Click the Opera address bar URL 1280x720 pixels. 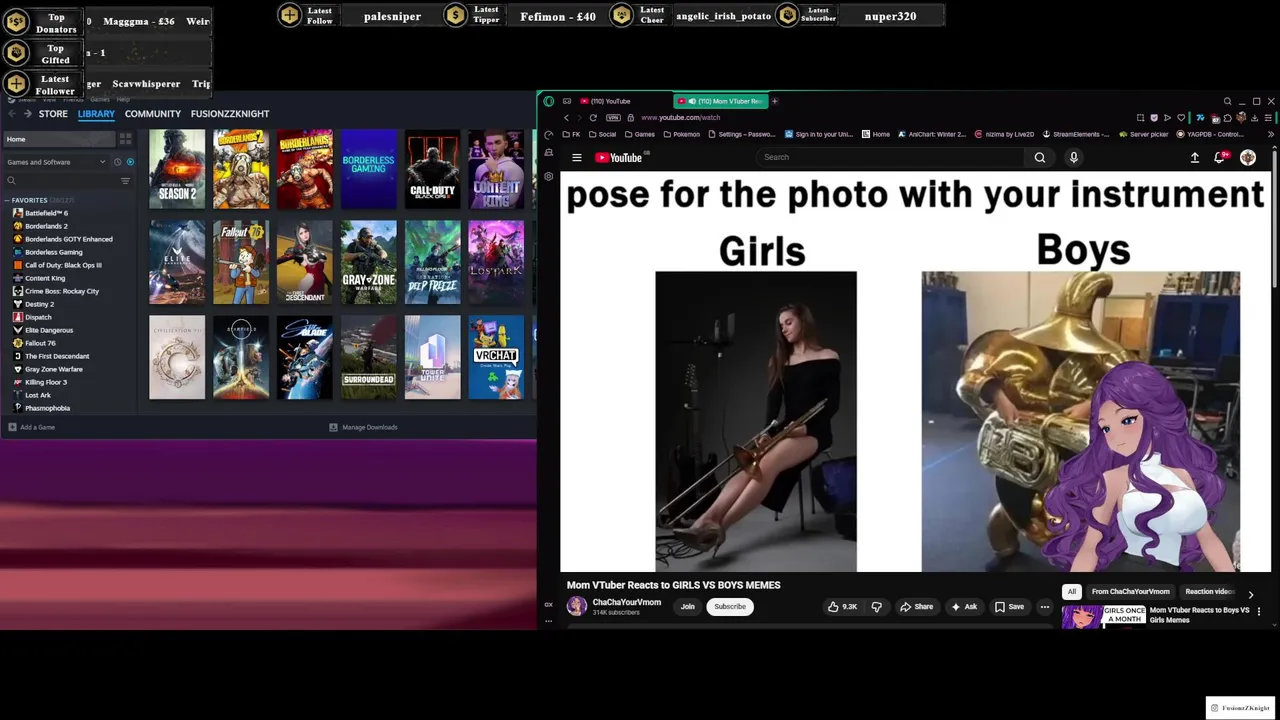coord(680,117)
